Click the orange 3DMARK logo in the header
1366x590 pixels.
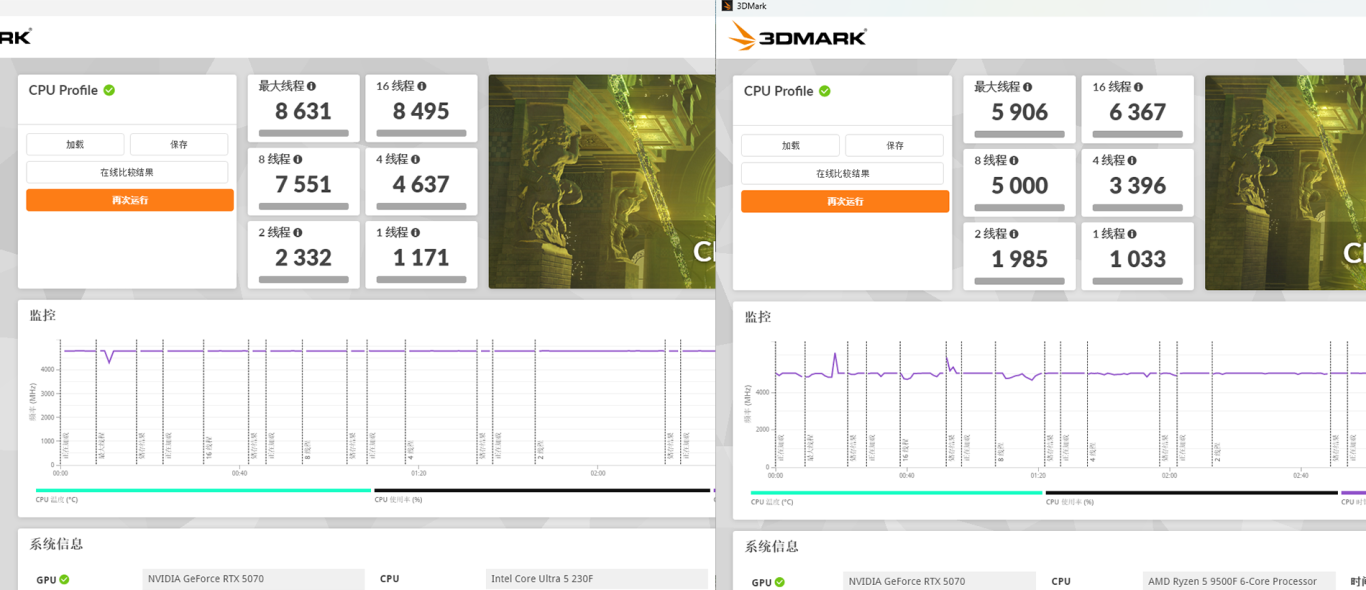(797, 37)
